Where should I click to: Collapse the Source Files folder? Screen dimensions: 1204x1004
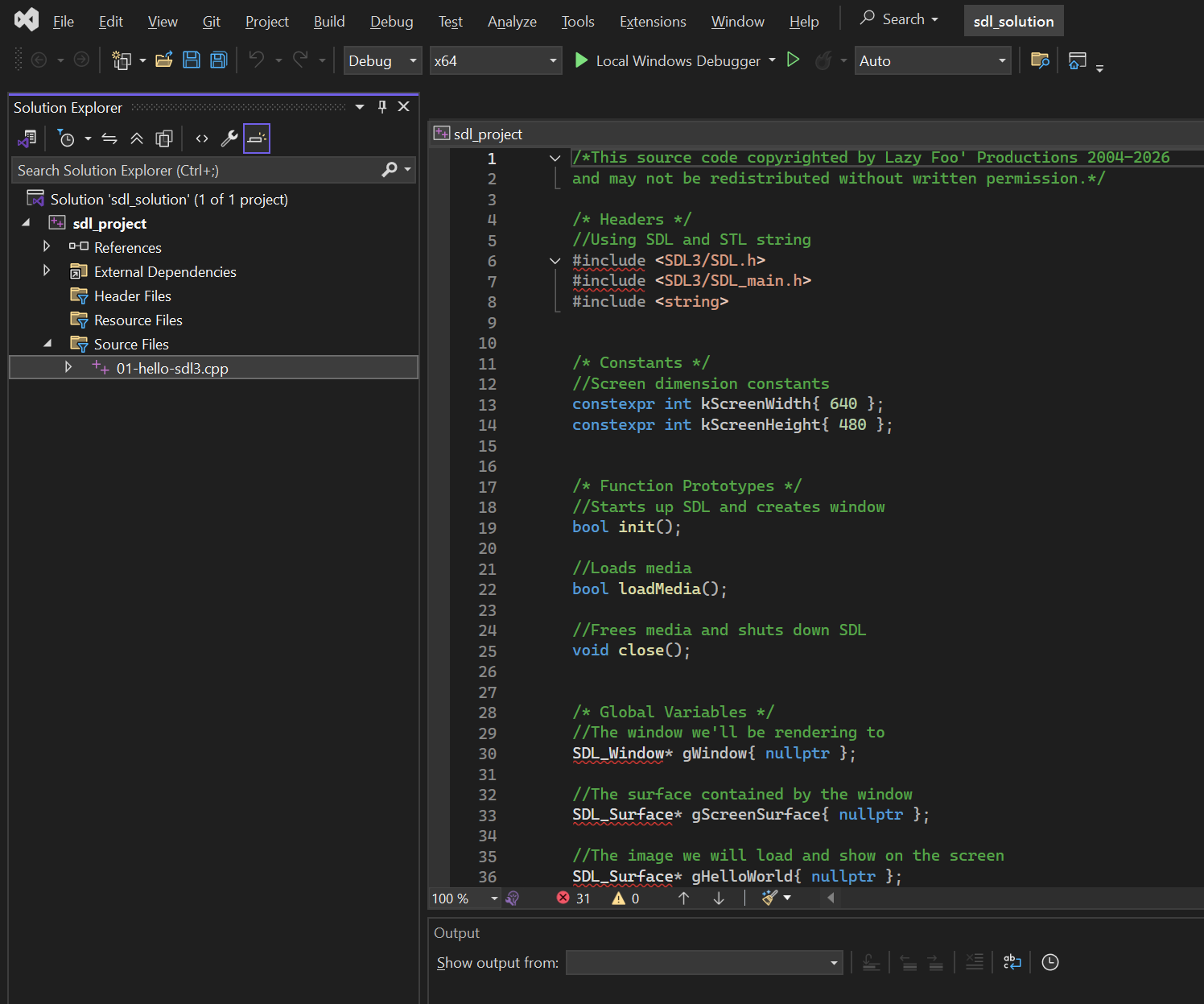(47, 342)
